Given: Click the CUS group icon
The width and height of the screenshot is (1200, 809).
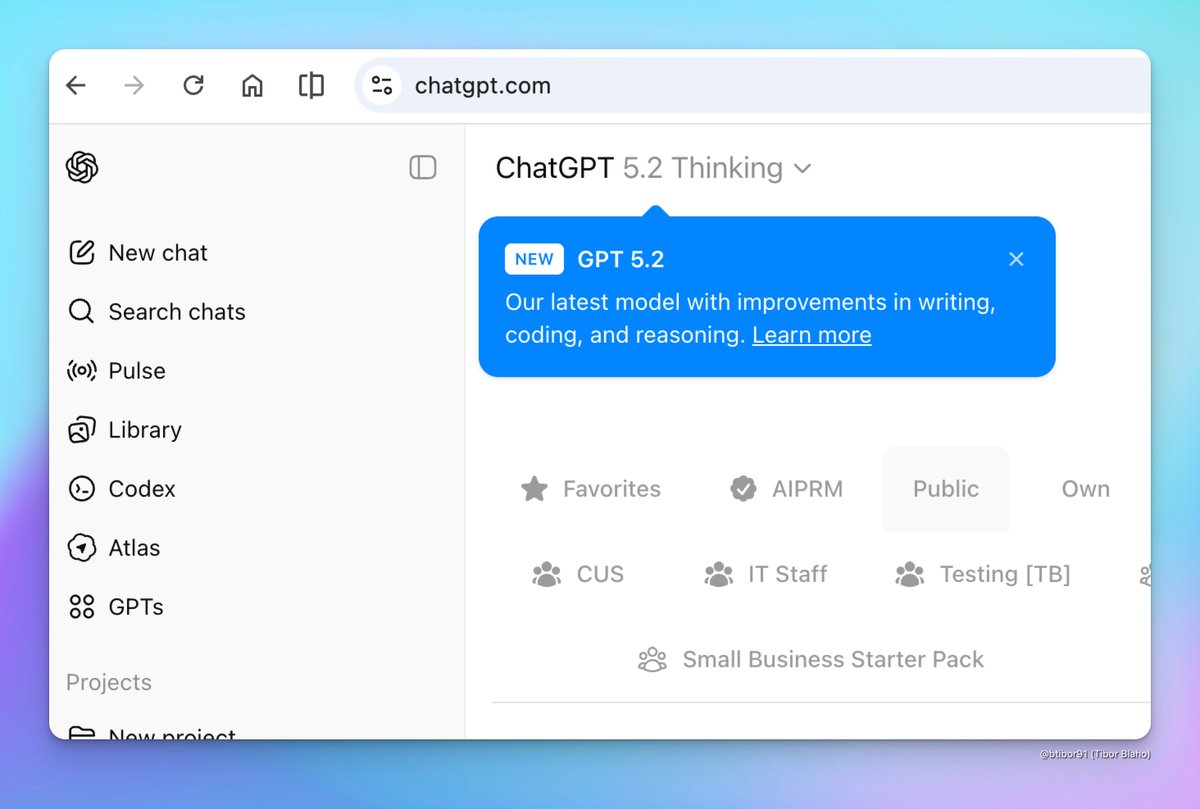Looking at the screenshot, I should click(547, 575).
